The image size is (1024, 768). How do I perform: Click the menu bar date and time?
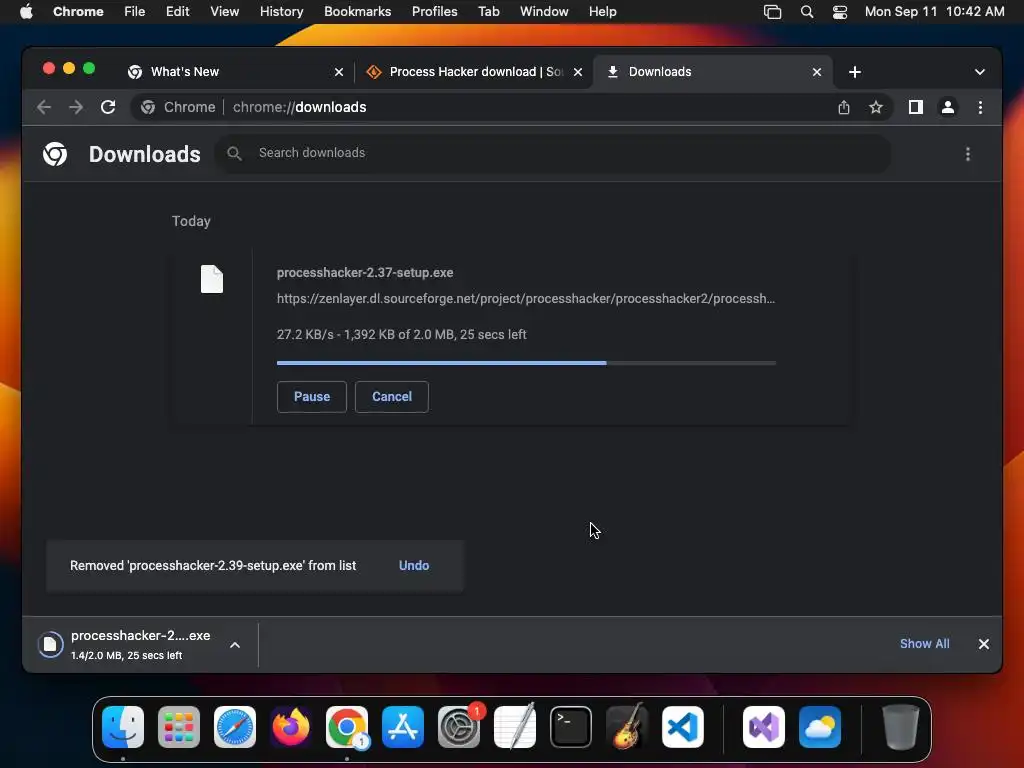935,12
